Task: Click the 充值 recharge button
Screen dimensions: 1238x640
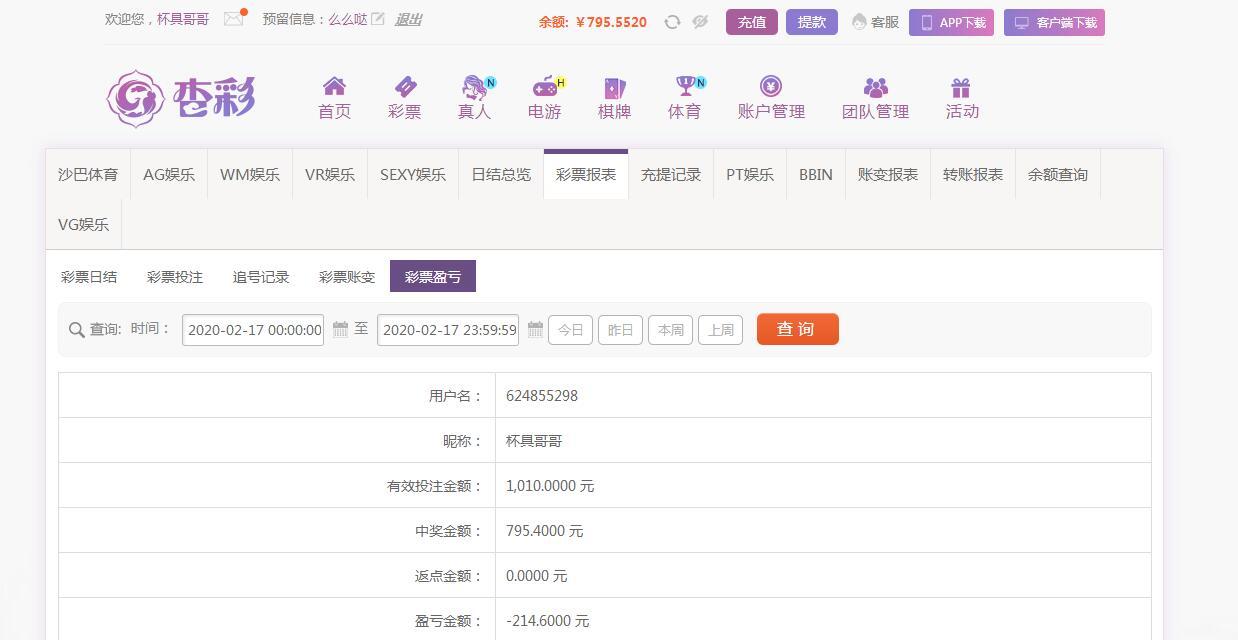Action: [752, 22]
